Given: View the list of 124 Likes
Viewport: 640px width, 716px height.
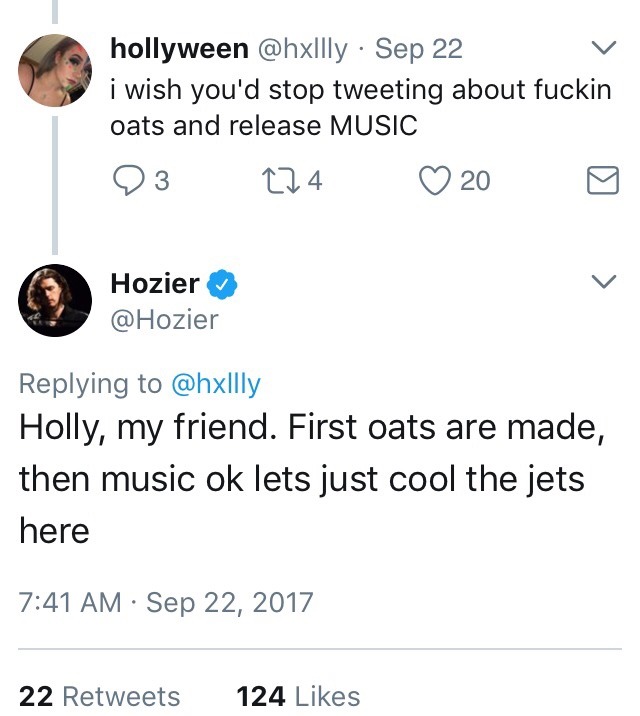Looking at the screenshot, I should pyautogui.click(x=298, y=696).
